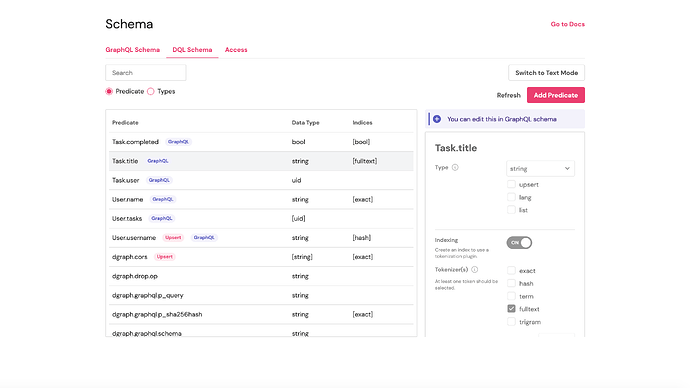Enable the list checkbox
690x388 pixels.
[511, 210]
